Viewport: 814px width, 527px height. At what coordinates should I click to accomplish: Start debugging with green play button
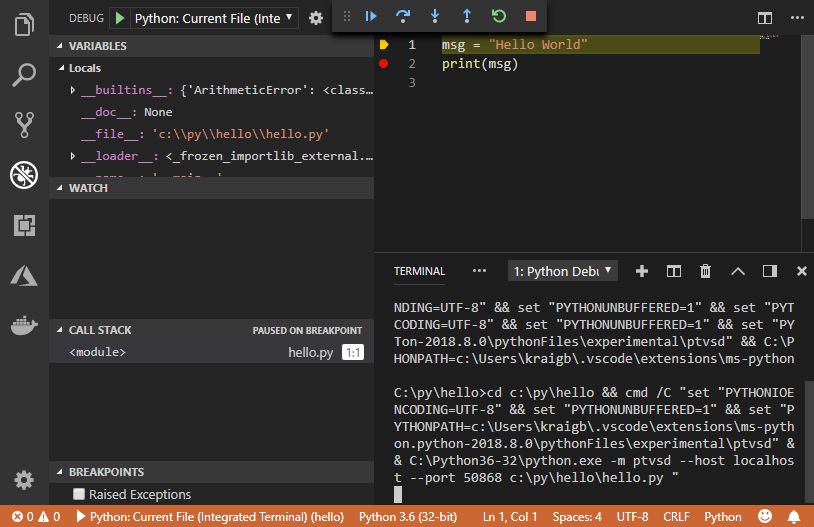point(120,18)
